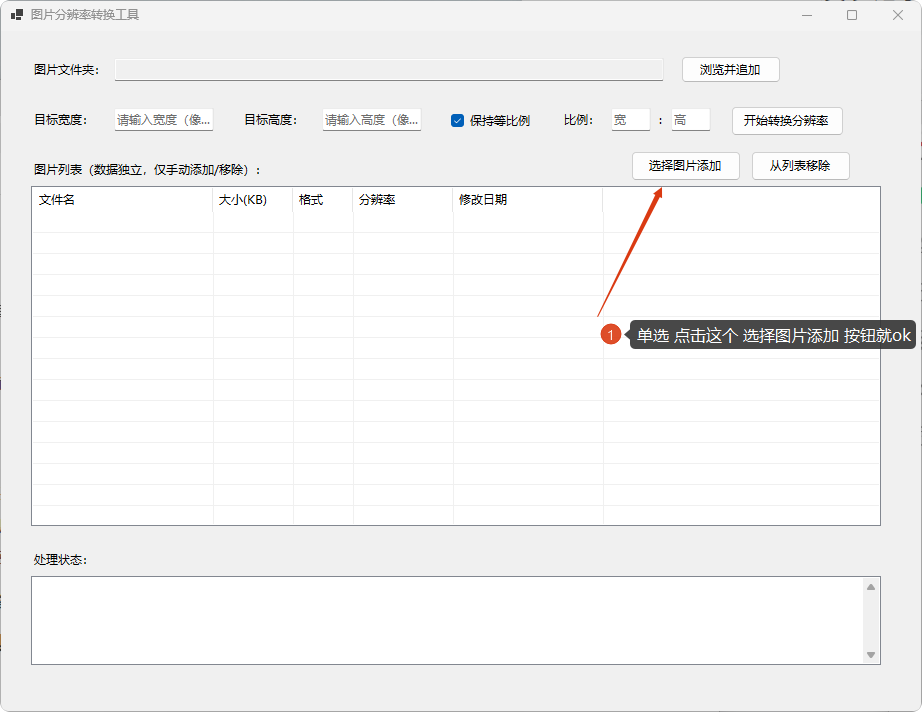The height and width of the screenshot is (712, 922).
Task: Click the 浏览并追加 button
Action: click(x=730, y=70)
